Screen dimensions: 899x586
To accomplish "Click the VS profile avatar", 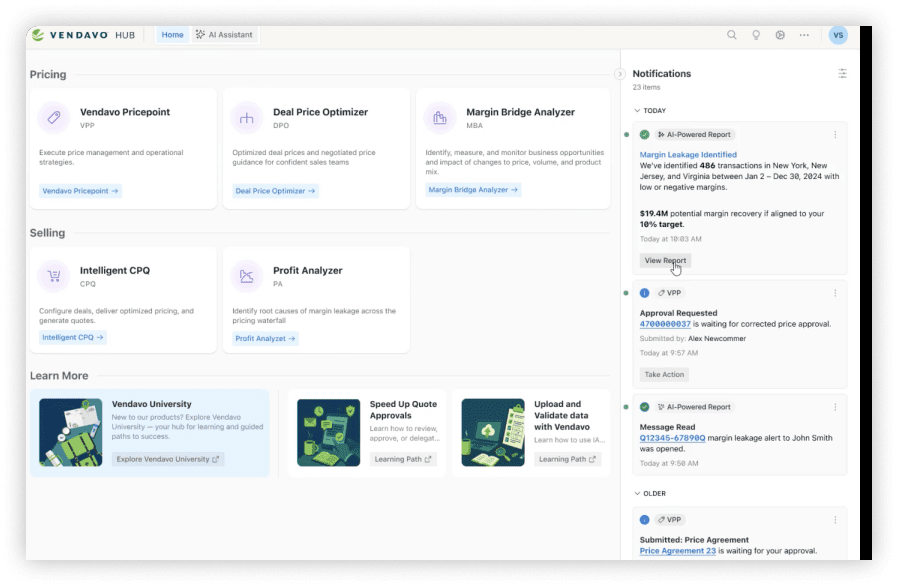I will [x=837, y=34].
